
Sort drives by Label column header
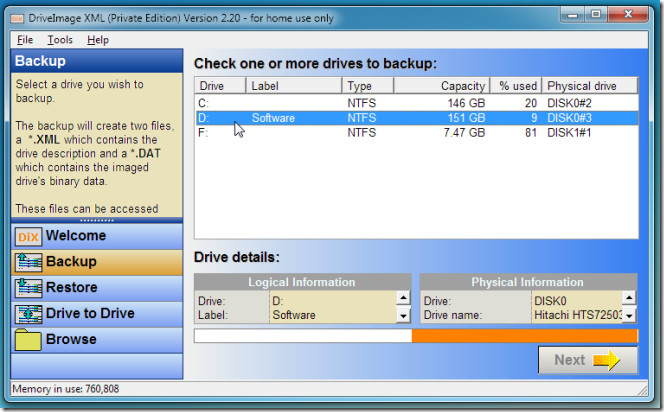pos(294,86)
